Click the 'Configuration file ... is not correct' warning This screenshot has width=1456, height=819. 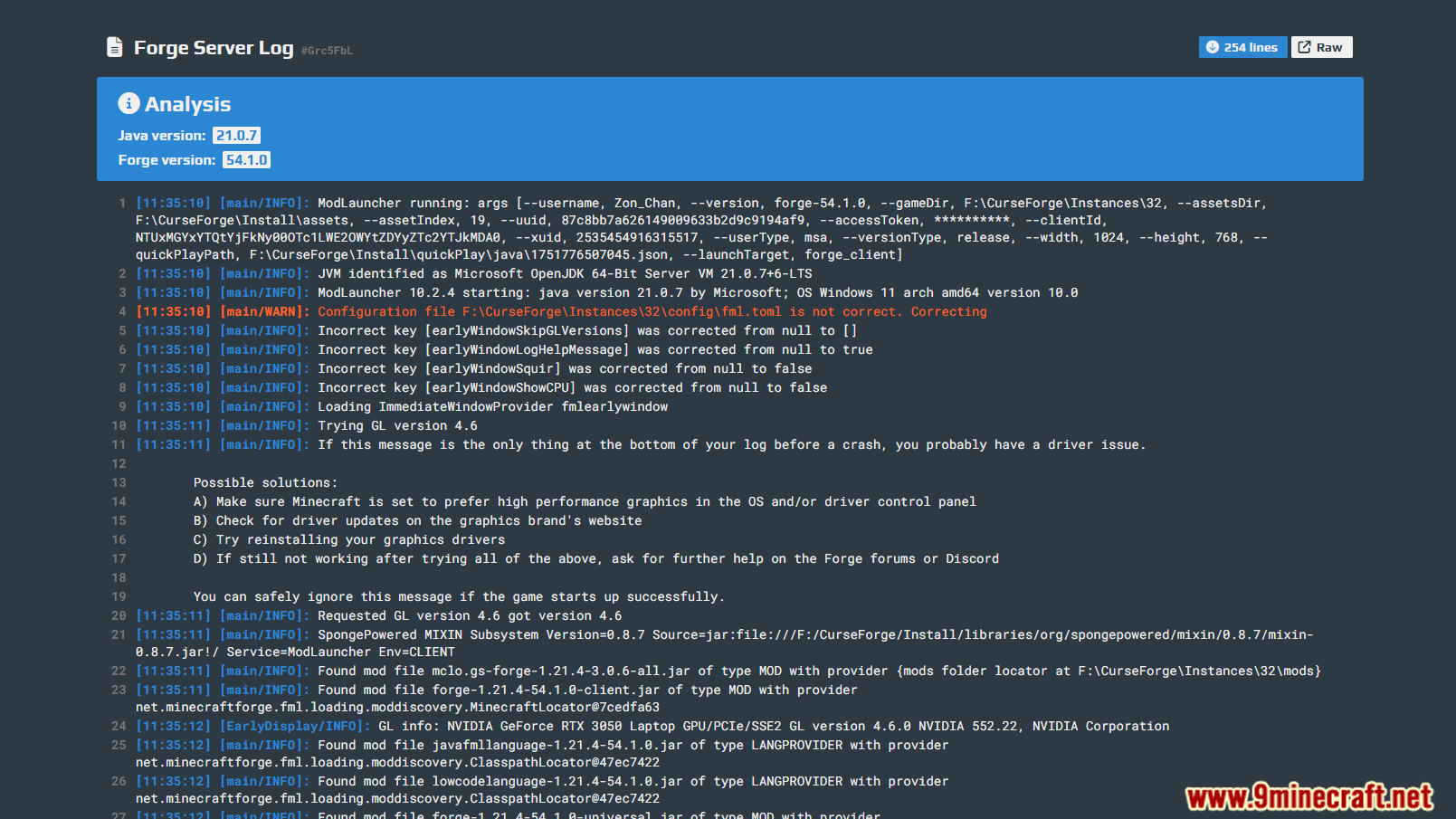652,312
